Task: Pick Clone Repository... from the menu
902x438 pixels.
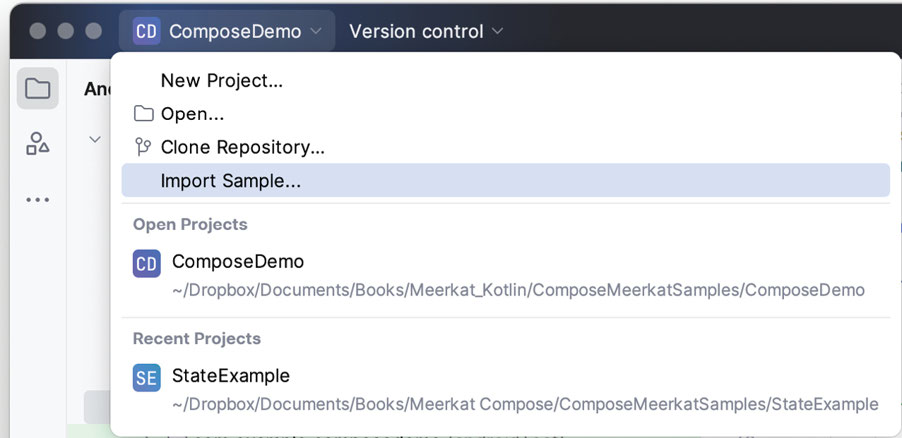Action: click(x=242, y=147)
